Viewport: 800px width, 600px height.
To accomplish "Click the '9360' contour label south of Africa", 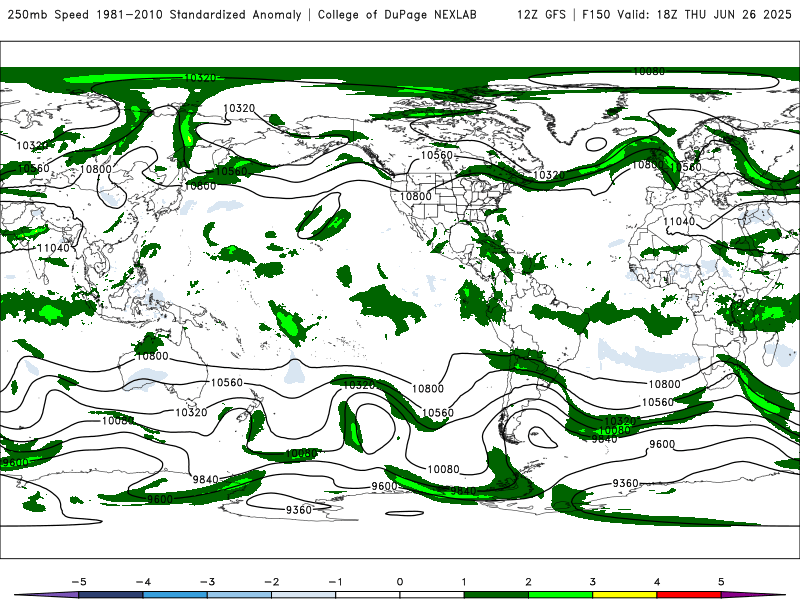I will (626, 483).
